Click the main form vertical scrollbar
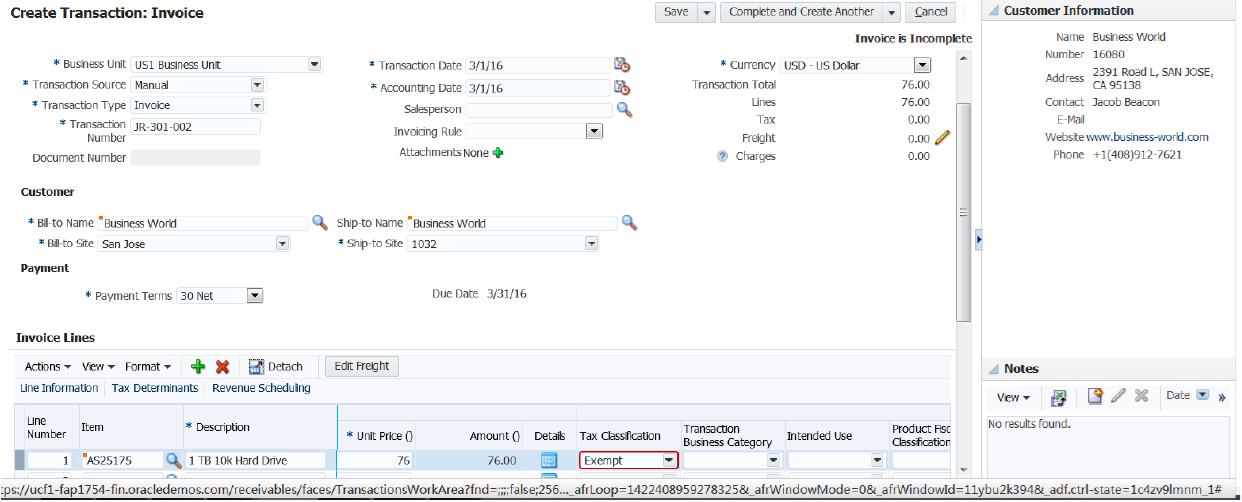 [964, 211]
